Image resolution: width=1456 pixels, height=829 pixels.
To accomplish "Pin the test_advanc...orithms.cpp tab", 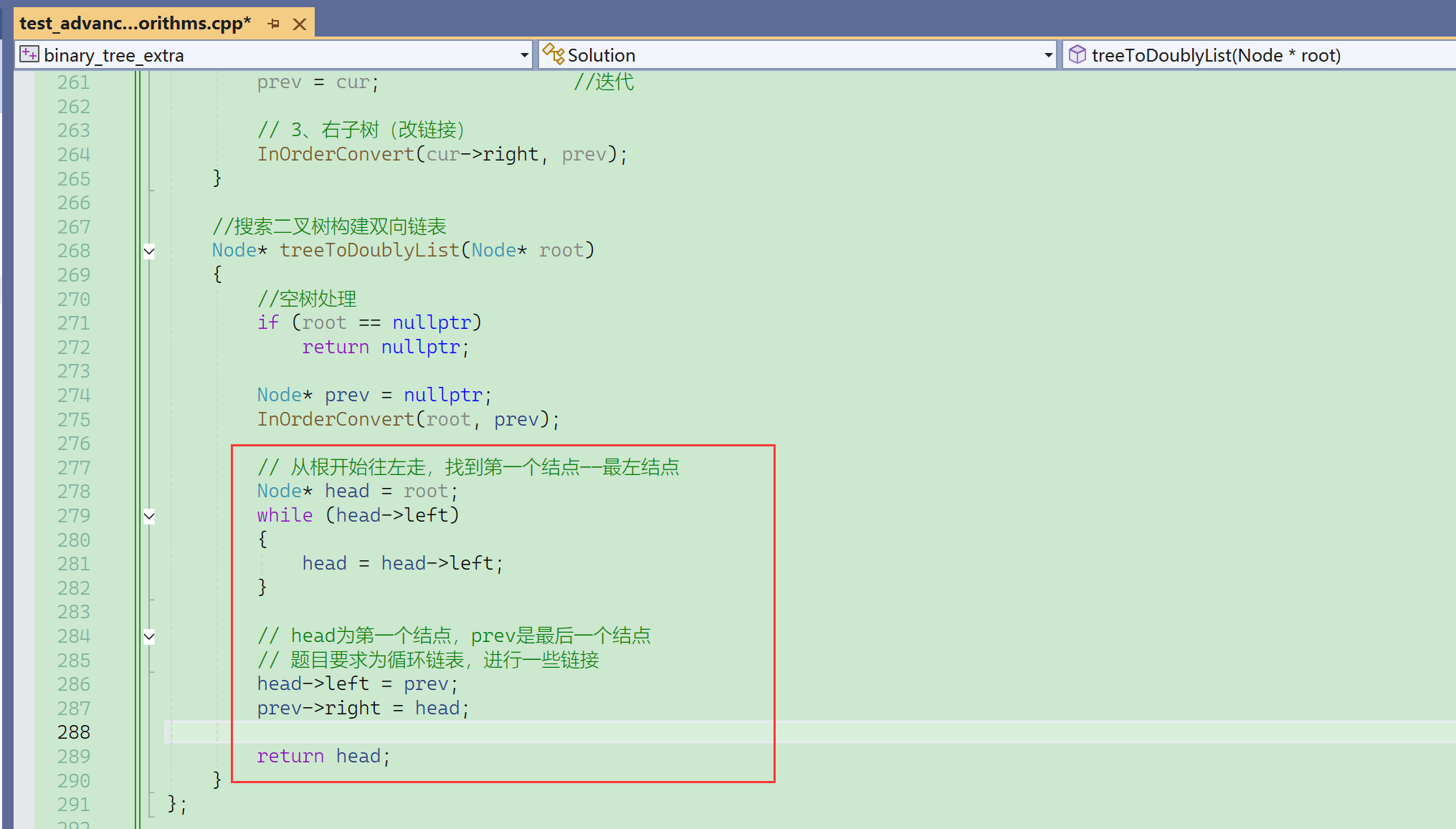I will coord(273,24).
